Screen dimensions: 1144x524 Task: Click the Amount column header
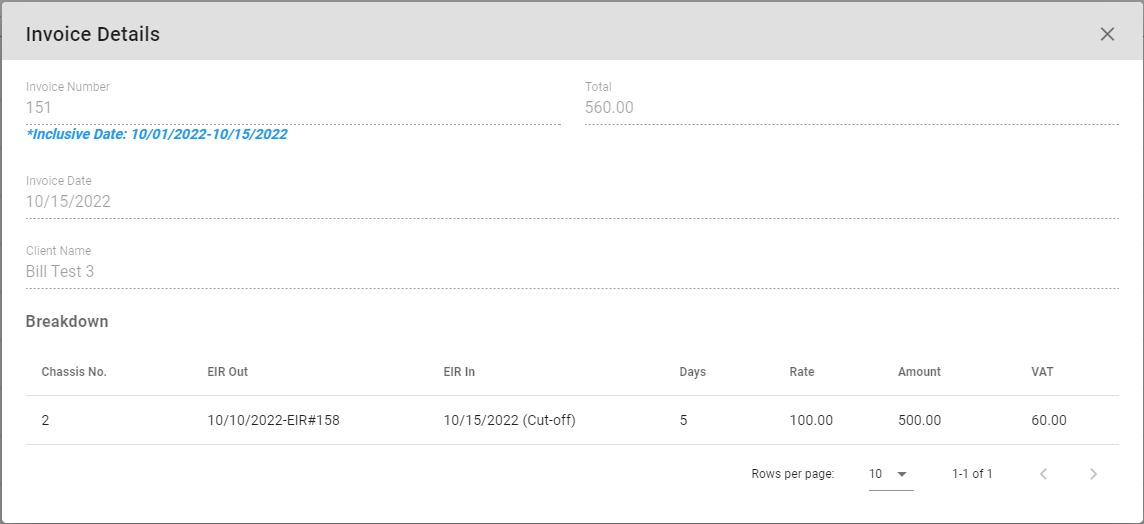pyautogui.click(x=919, y=372)
